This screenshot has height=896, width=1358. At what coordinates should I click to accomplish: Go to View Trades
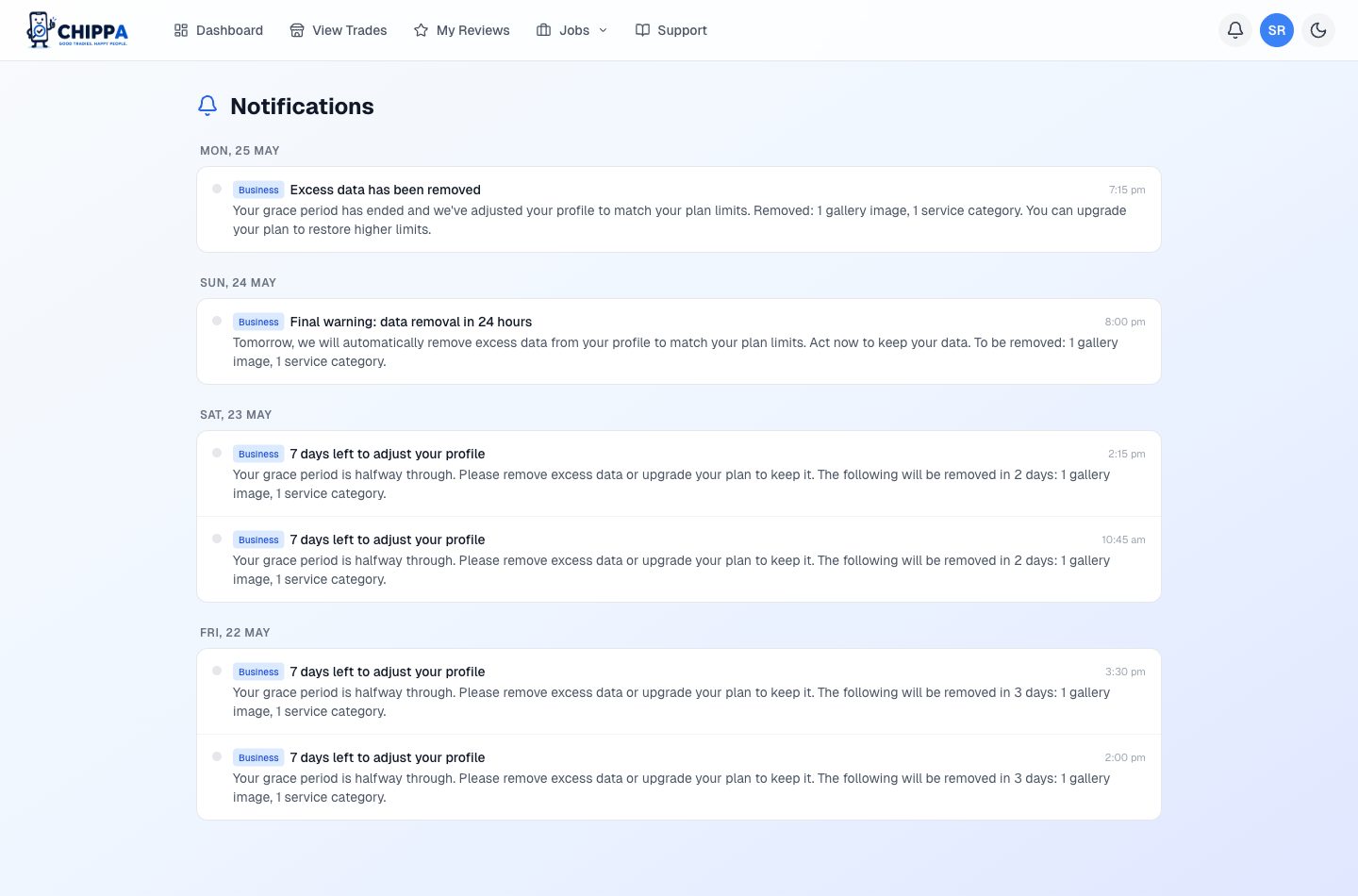coord(339,30)
